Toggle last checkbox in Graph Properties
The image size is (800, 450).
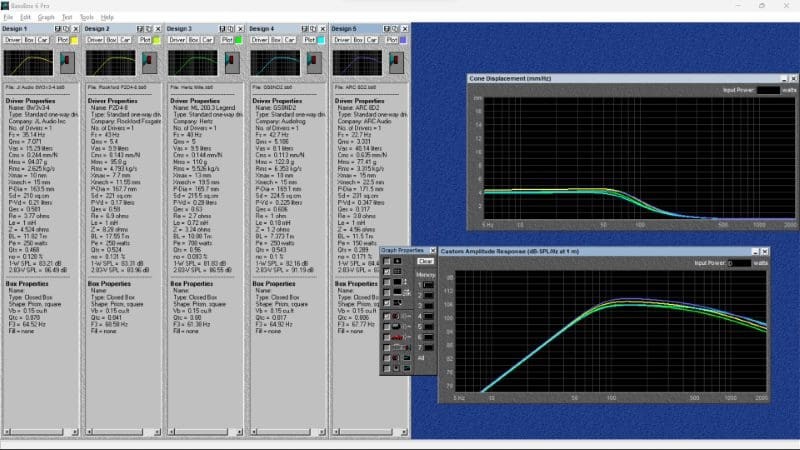(387, 368)
